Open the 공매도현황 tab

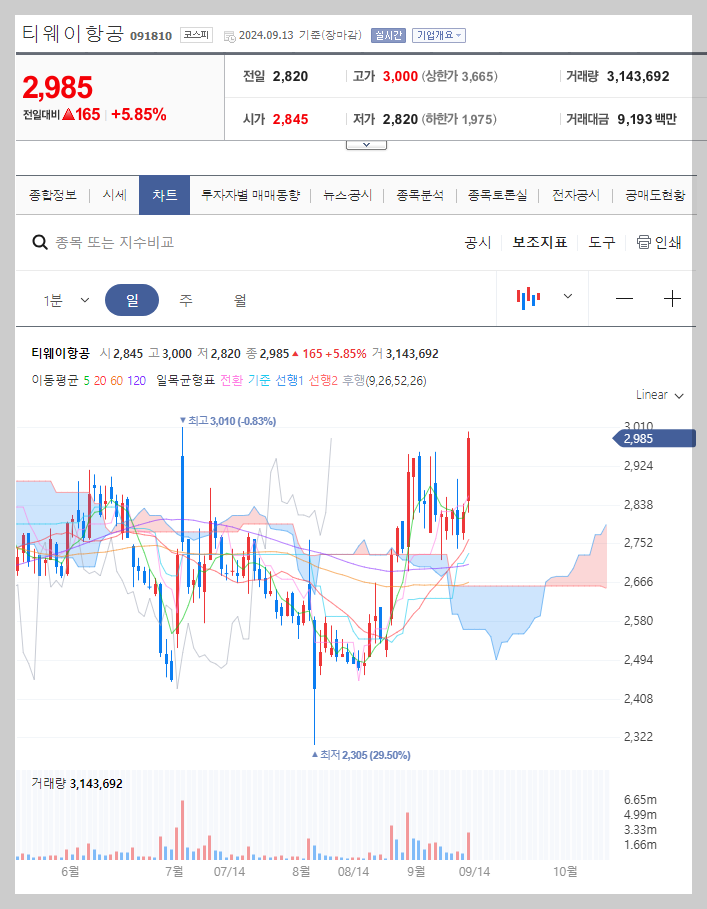[x=655, y=195]
